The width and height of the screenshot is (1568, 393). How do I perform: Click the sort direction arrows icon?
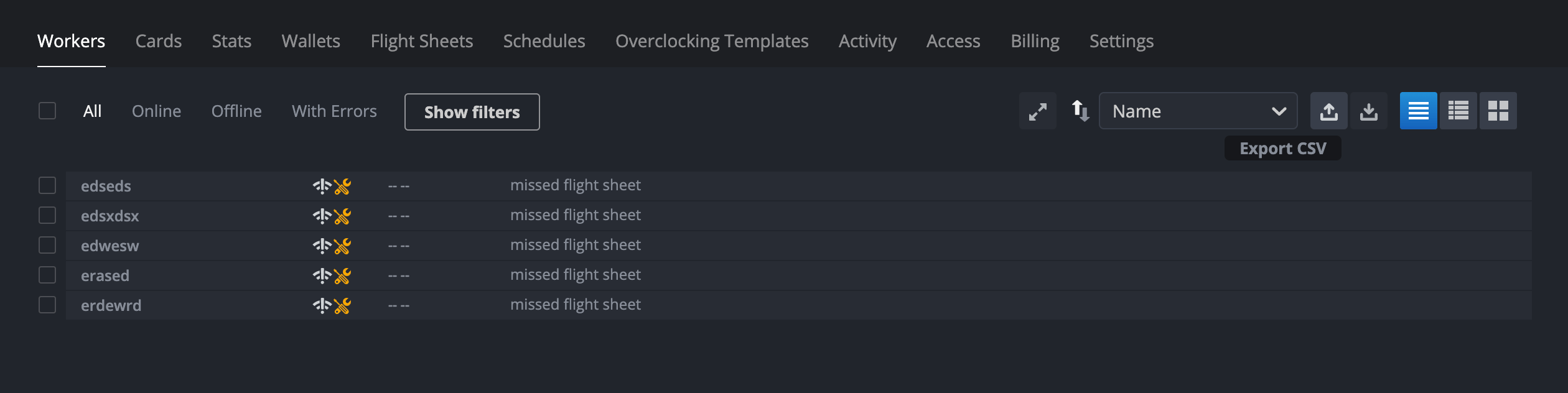1080,111
